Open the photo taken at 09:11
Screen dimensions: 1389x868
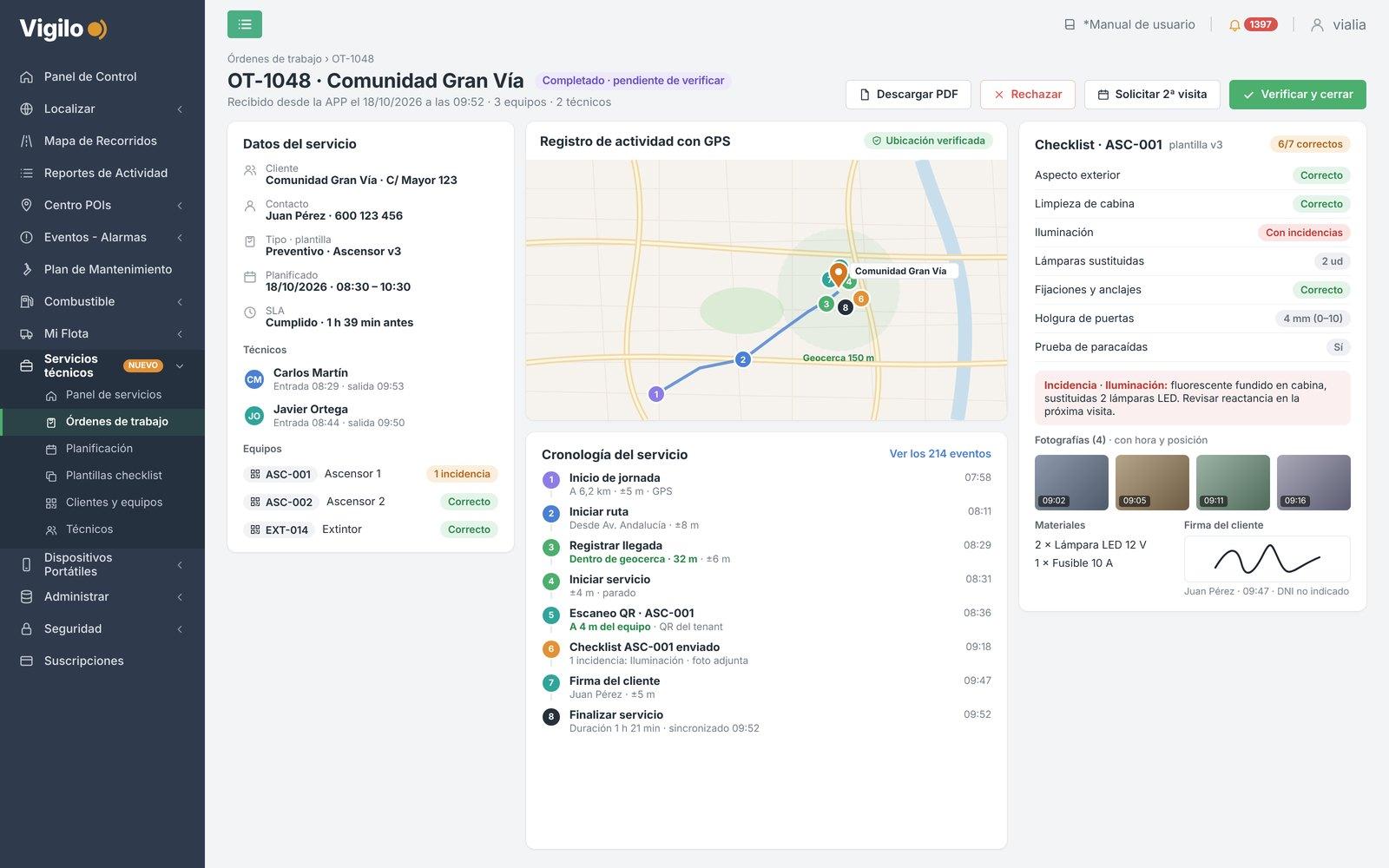pos(1233,483)
